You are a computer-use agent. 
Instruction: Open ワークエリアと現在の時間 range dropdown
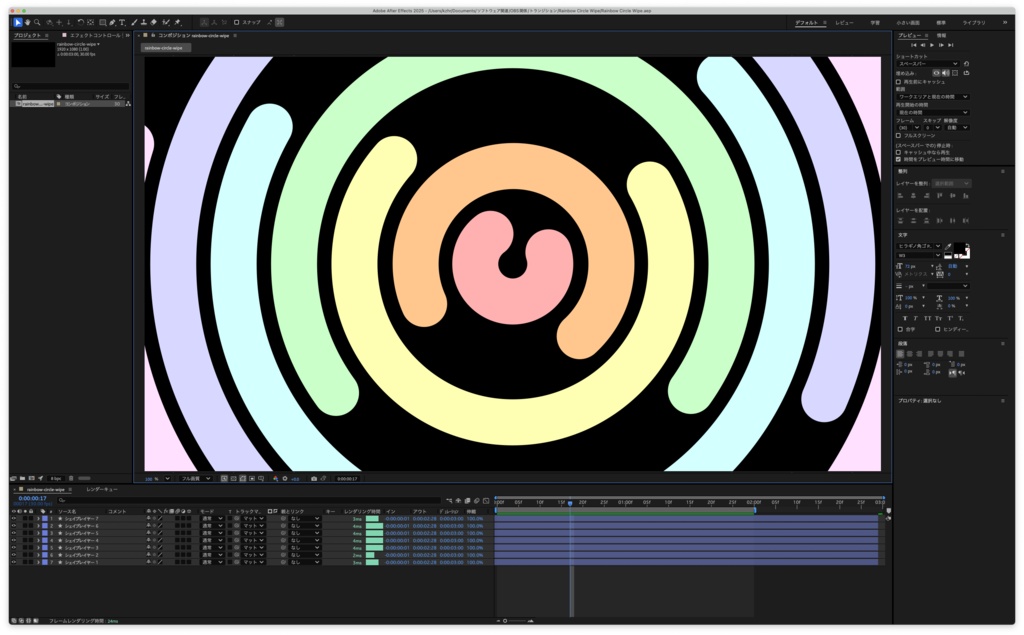(933, 97)
